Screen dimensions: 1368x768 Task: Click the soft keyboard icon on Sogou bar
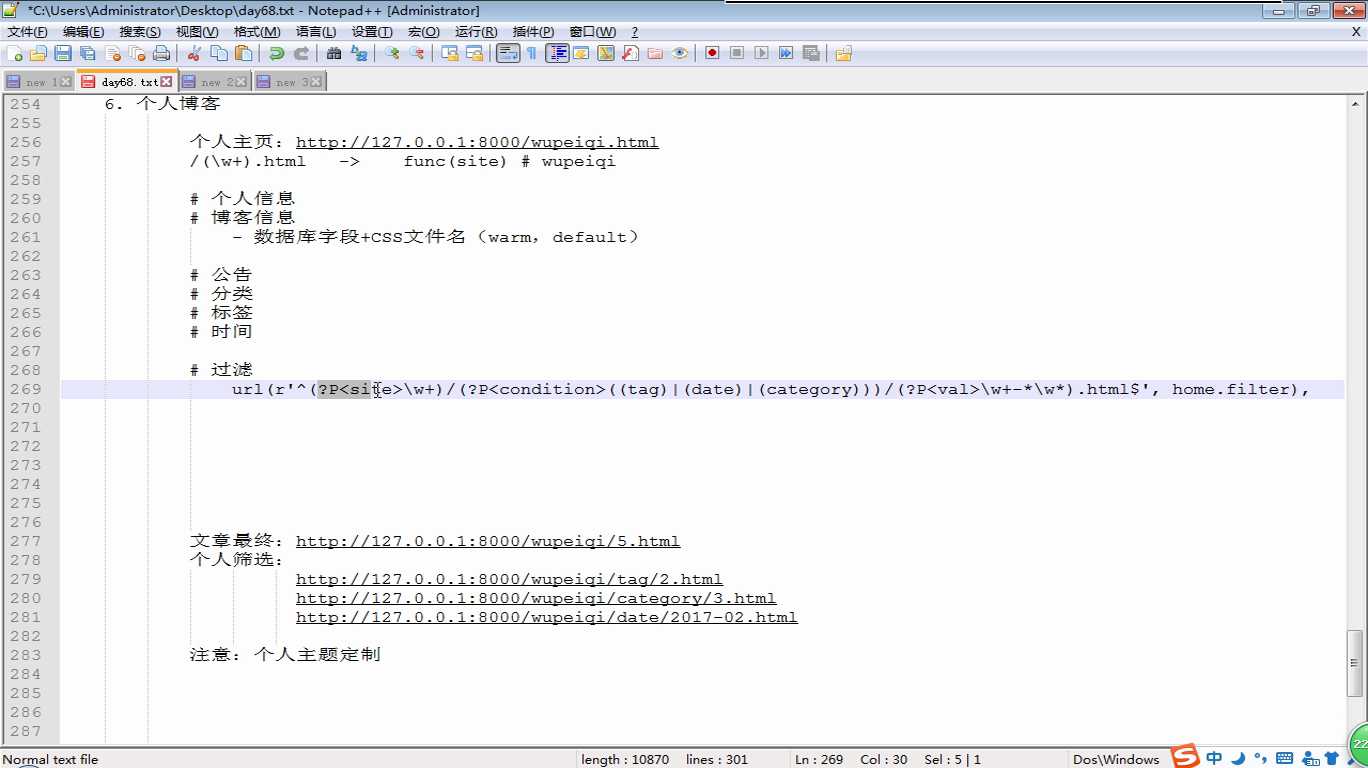[x=1285, y=758]
